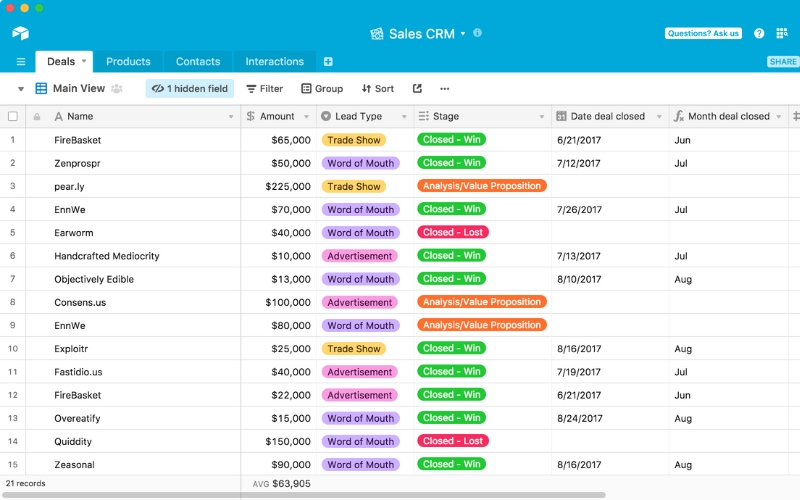
Task: Switch to the Interactions tab
Action: [x=274, y=62]
